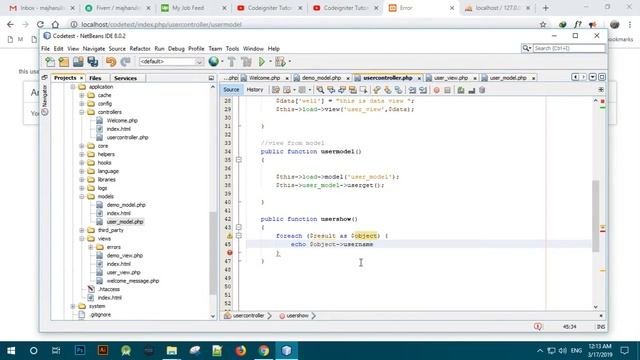Collapse the controllers folder
Screen dimensions: 640x360
click(x=82, y=112)
